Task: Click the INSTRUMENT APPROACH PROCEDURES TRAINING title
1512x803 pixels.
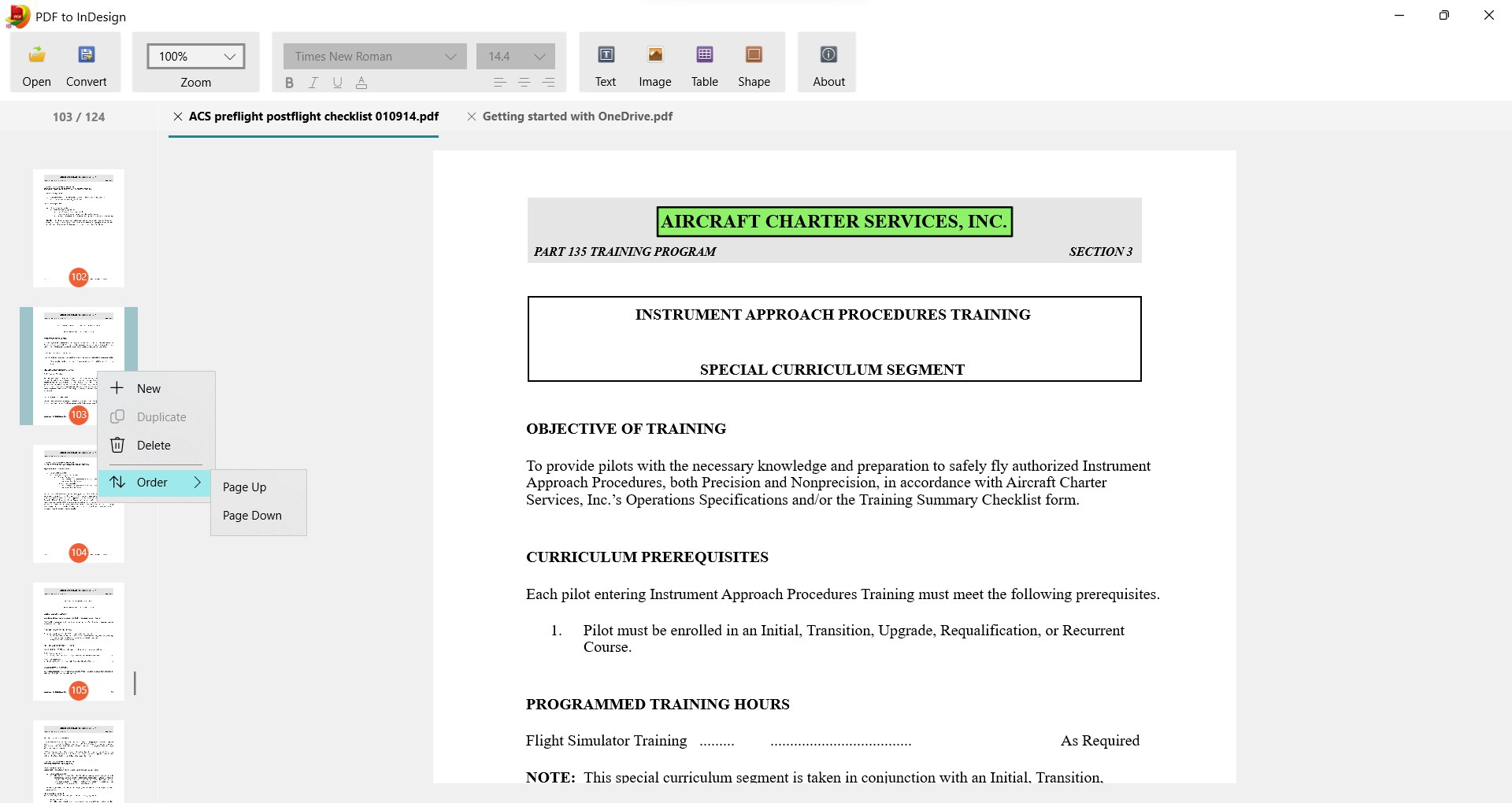Action: [x=832, y=315]
